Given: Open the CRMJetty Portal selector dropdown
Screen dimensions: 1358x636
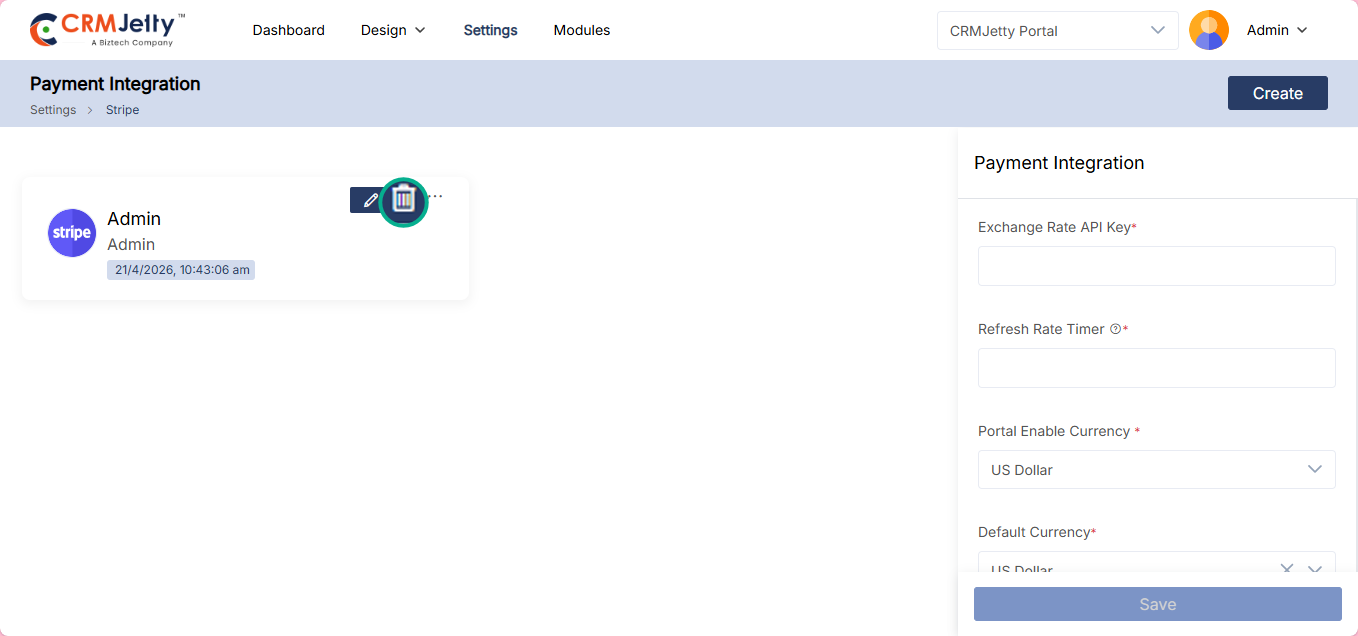Looking at the screenshot, I should (x=1057, y=30).
